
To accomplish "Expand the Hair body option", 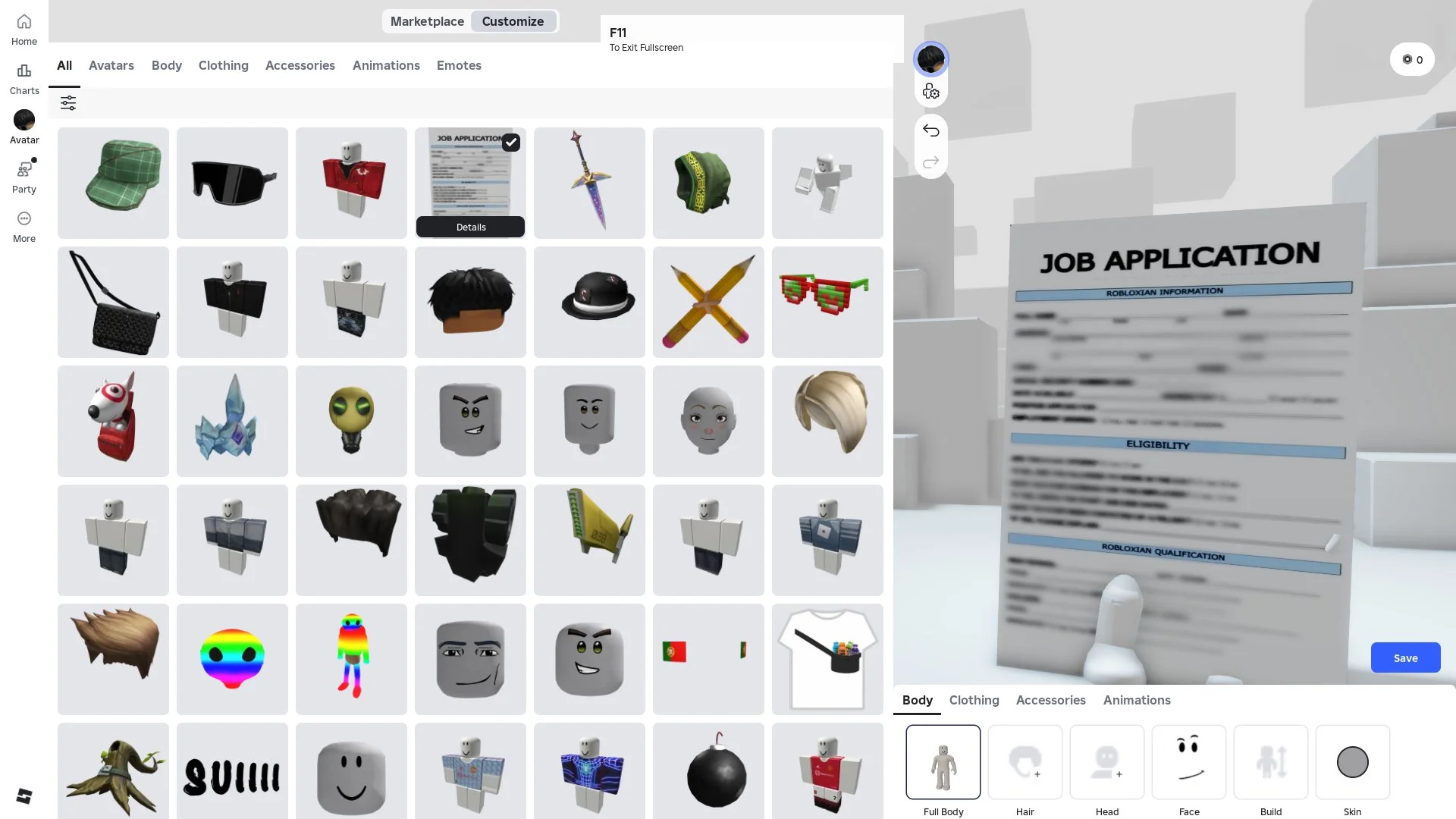I will (x=1025, y=762).
